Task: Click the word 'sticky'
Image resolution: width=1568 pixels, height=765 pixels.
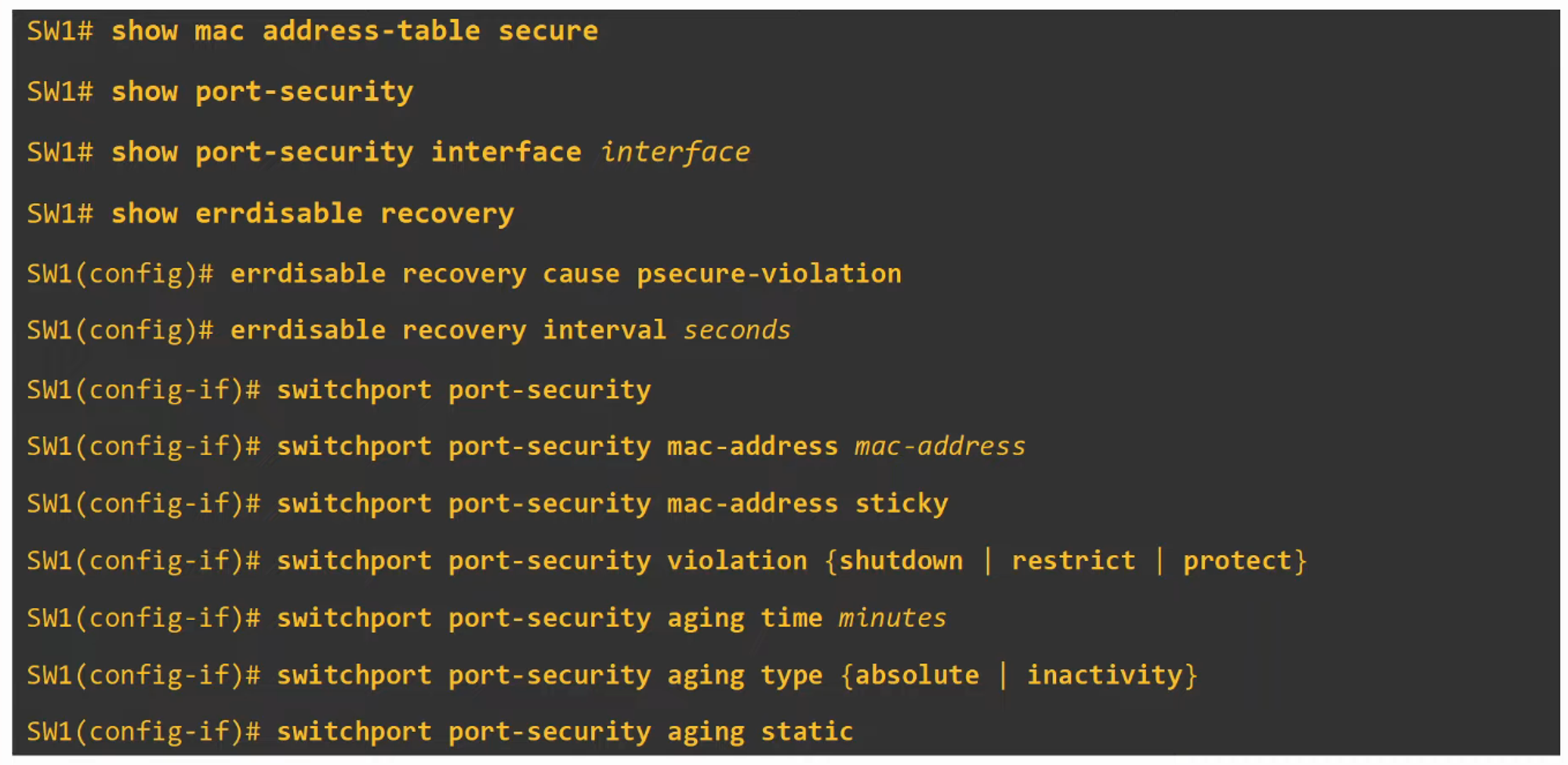Action: click(901, 503)
